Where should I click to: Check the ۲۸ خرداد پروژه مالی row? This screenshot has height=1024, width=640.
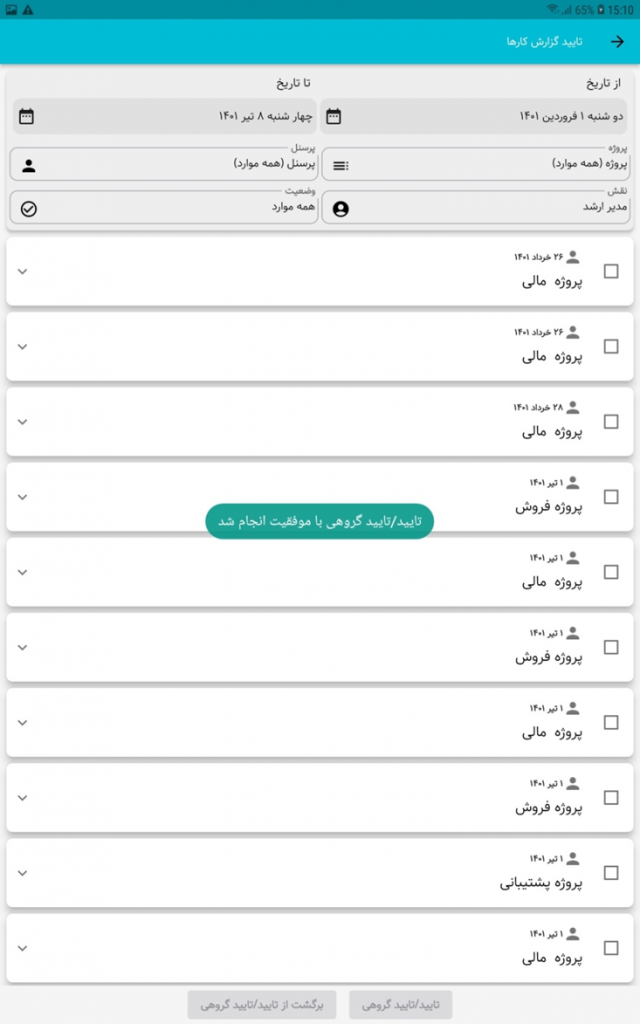pos(611,422)
